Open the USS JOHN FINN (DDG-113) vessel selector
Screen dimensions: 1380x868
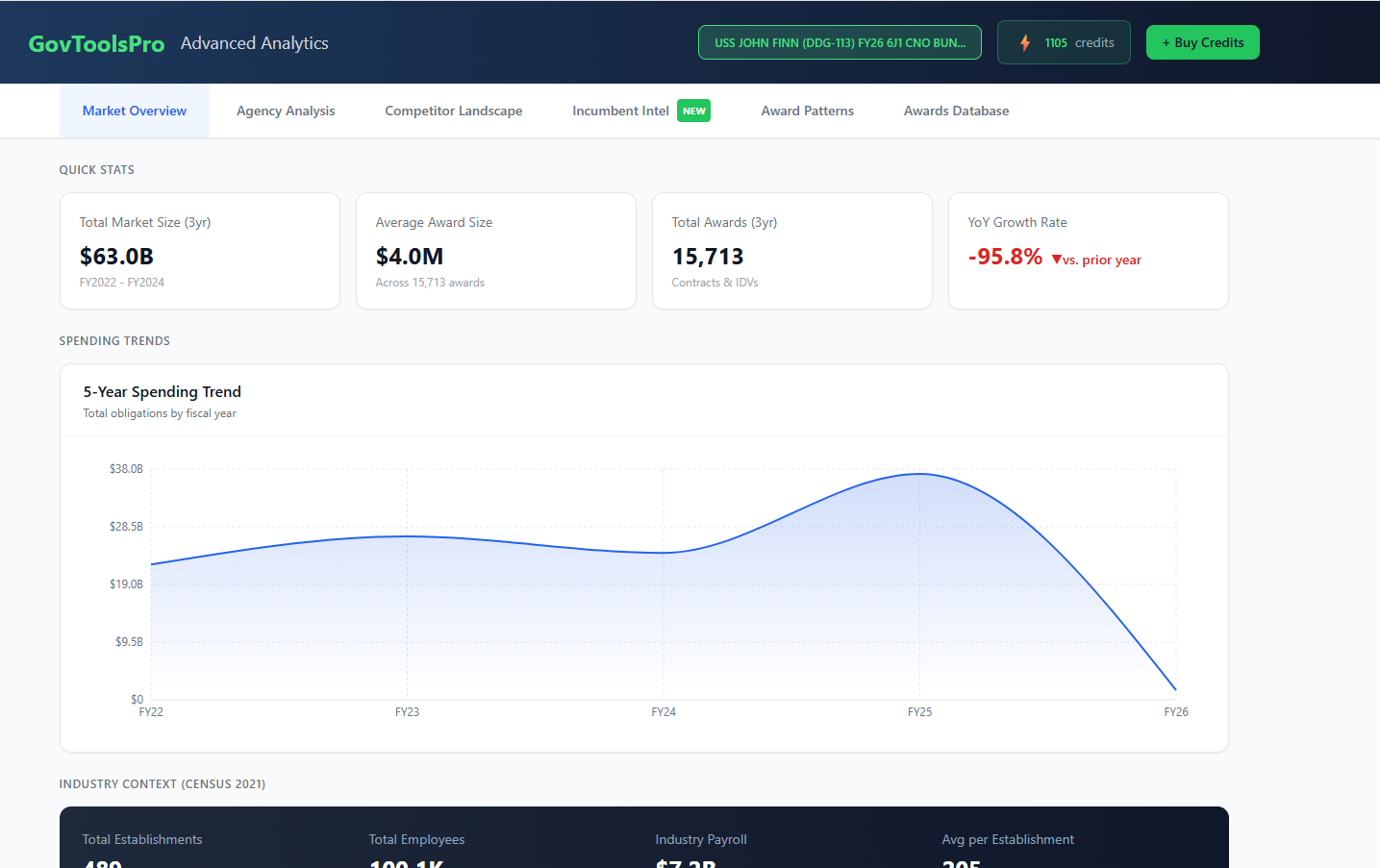click(x=839, y=42)
